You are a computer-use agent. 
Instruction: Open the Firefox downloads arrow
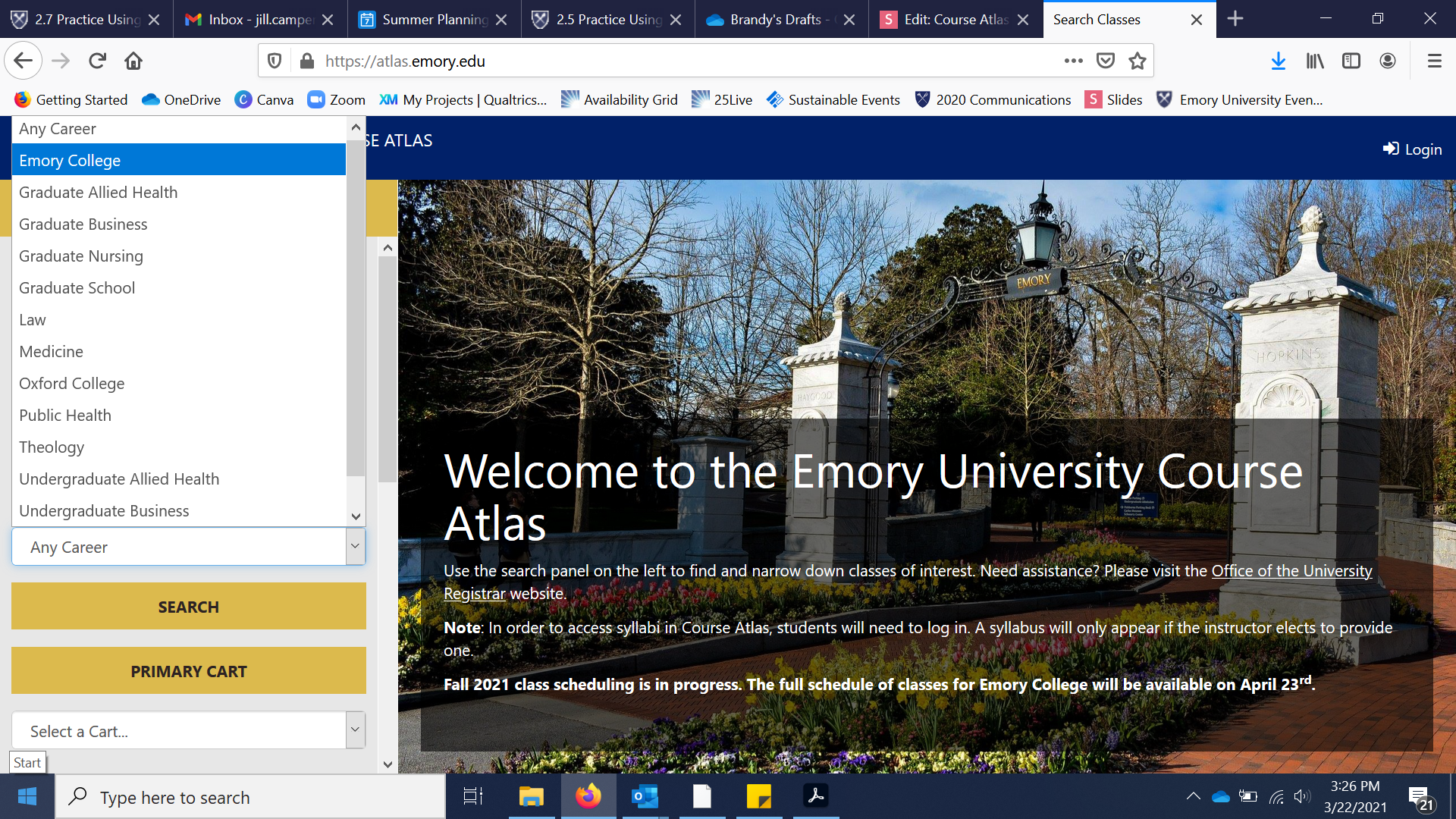coord(1278,61)
